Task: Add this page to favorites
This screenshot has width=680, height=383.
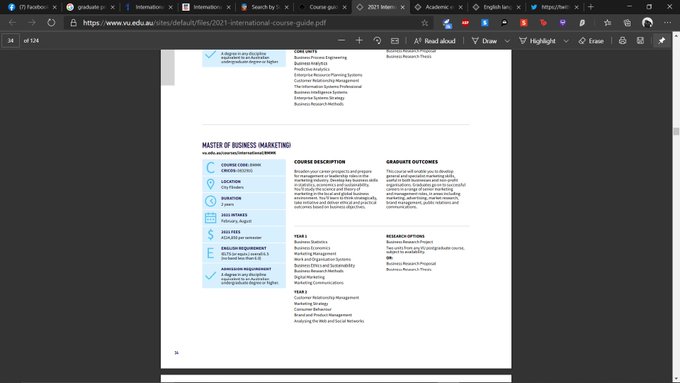Action: pos(425,23)
